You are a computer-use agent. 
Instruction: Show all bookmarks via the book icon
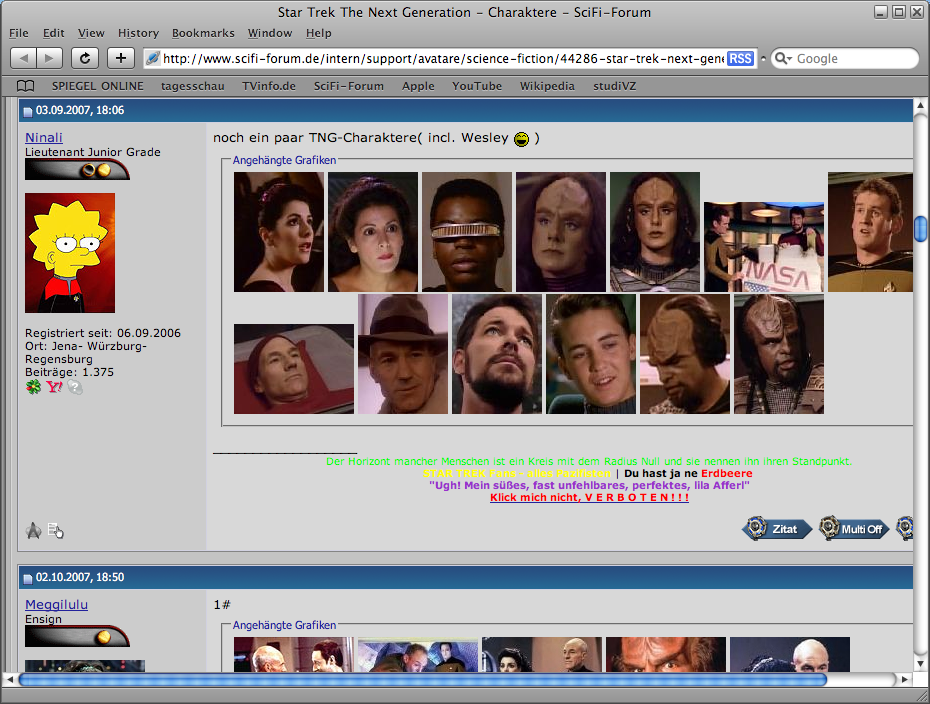(26, 86)
